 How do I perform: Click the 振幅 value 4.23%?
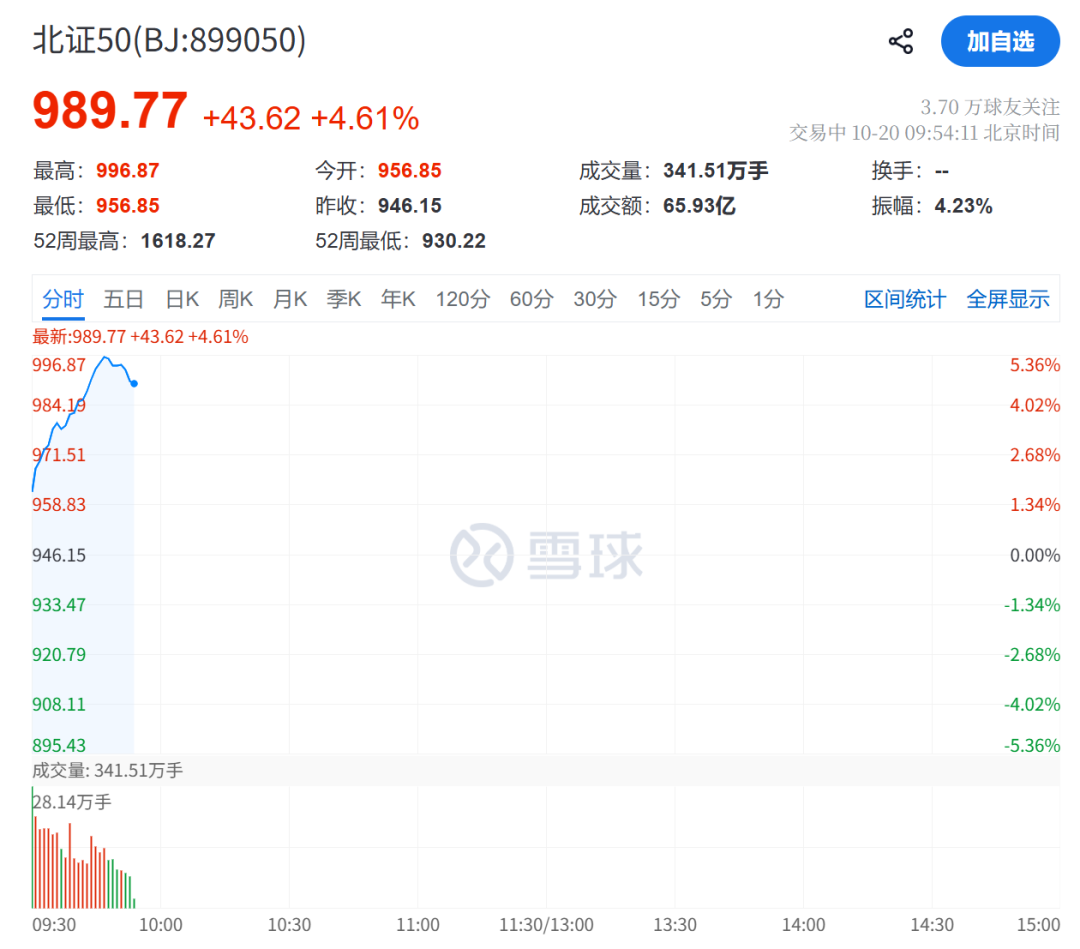(964, 205)
